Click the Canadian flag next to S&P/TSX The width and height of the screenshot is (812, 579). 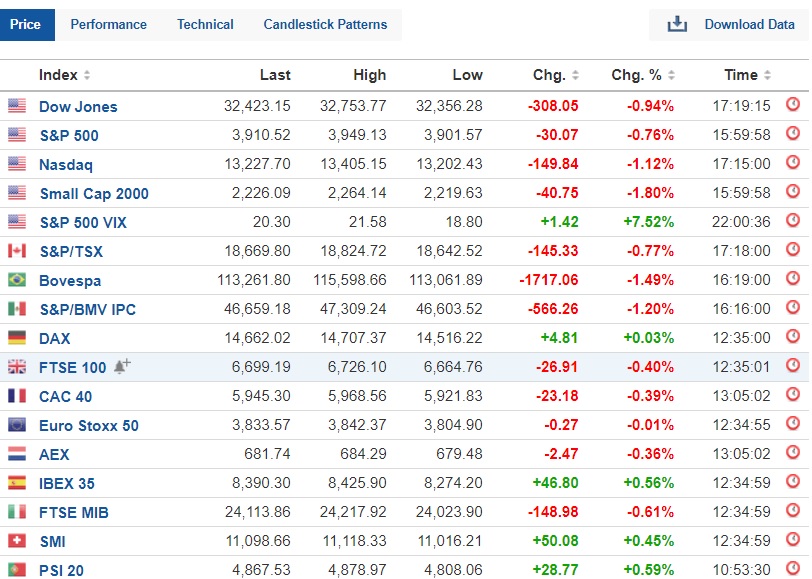click(x=17, y=251)
